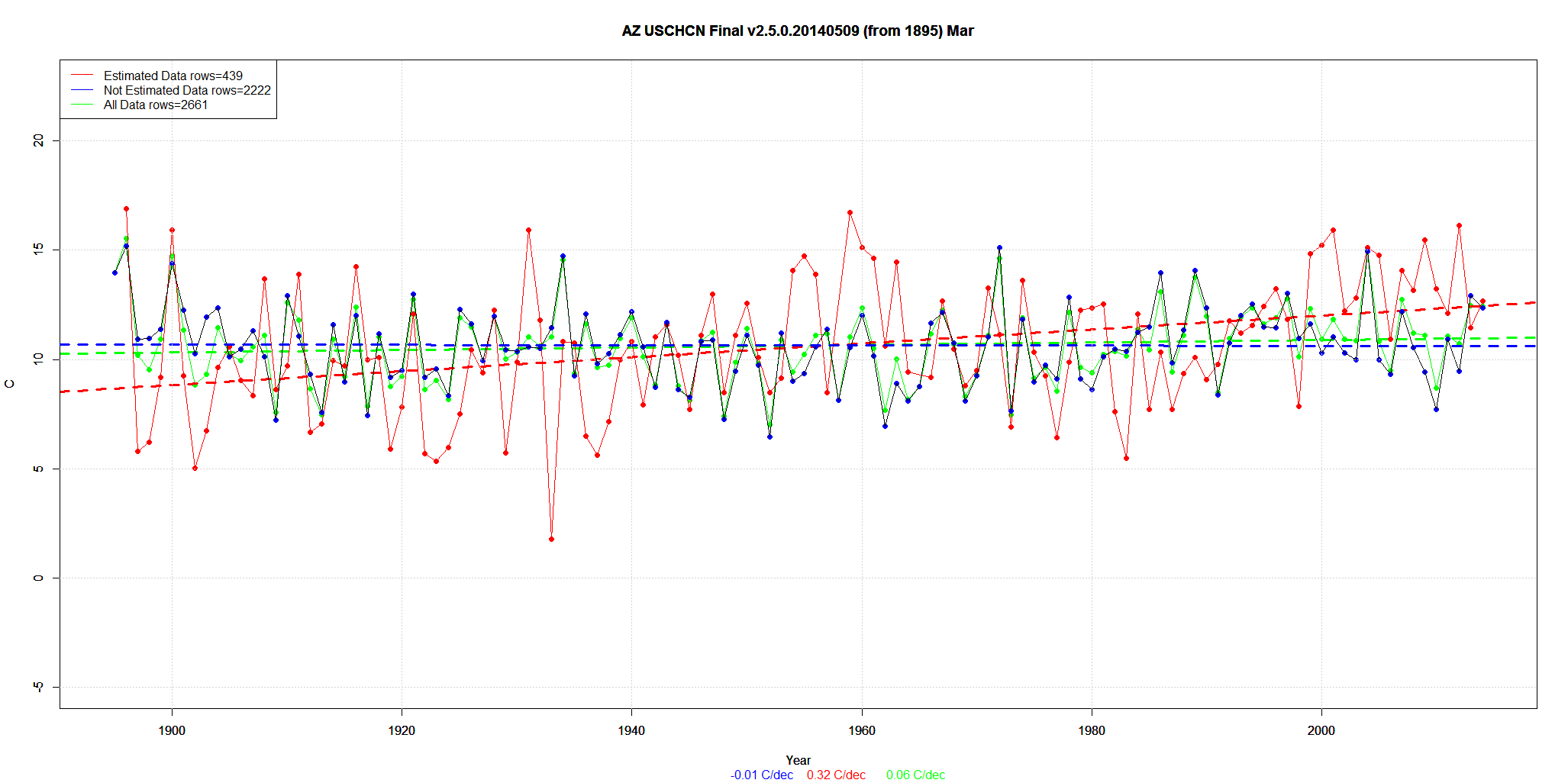Click the blue -0.01 C/dec trend label
The image size is (1568, 783).
pyautogui.click(x=761, y=775)
